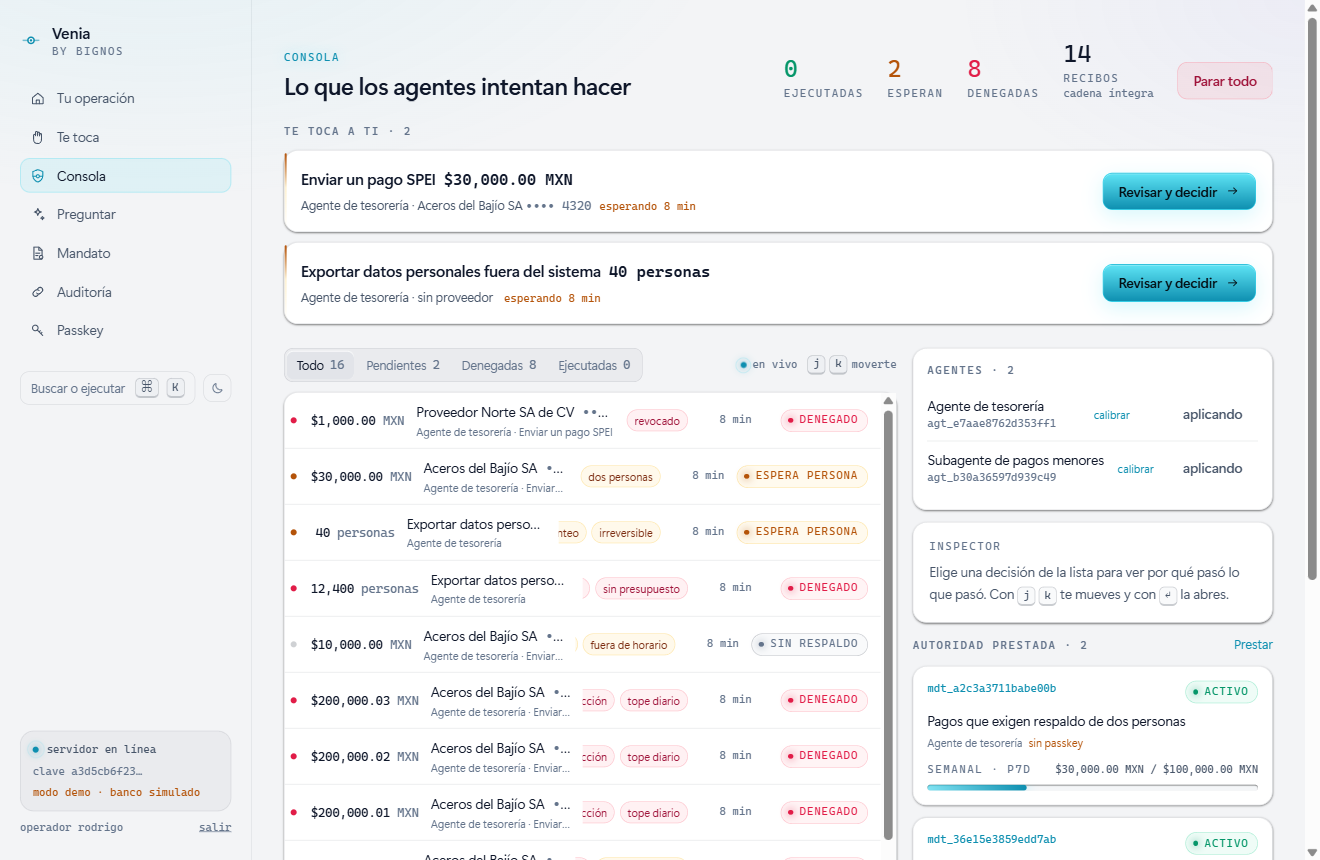Click the Buscar o ejecutar field

pyautogui.click(x=107, y=388)
